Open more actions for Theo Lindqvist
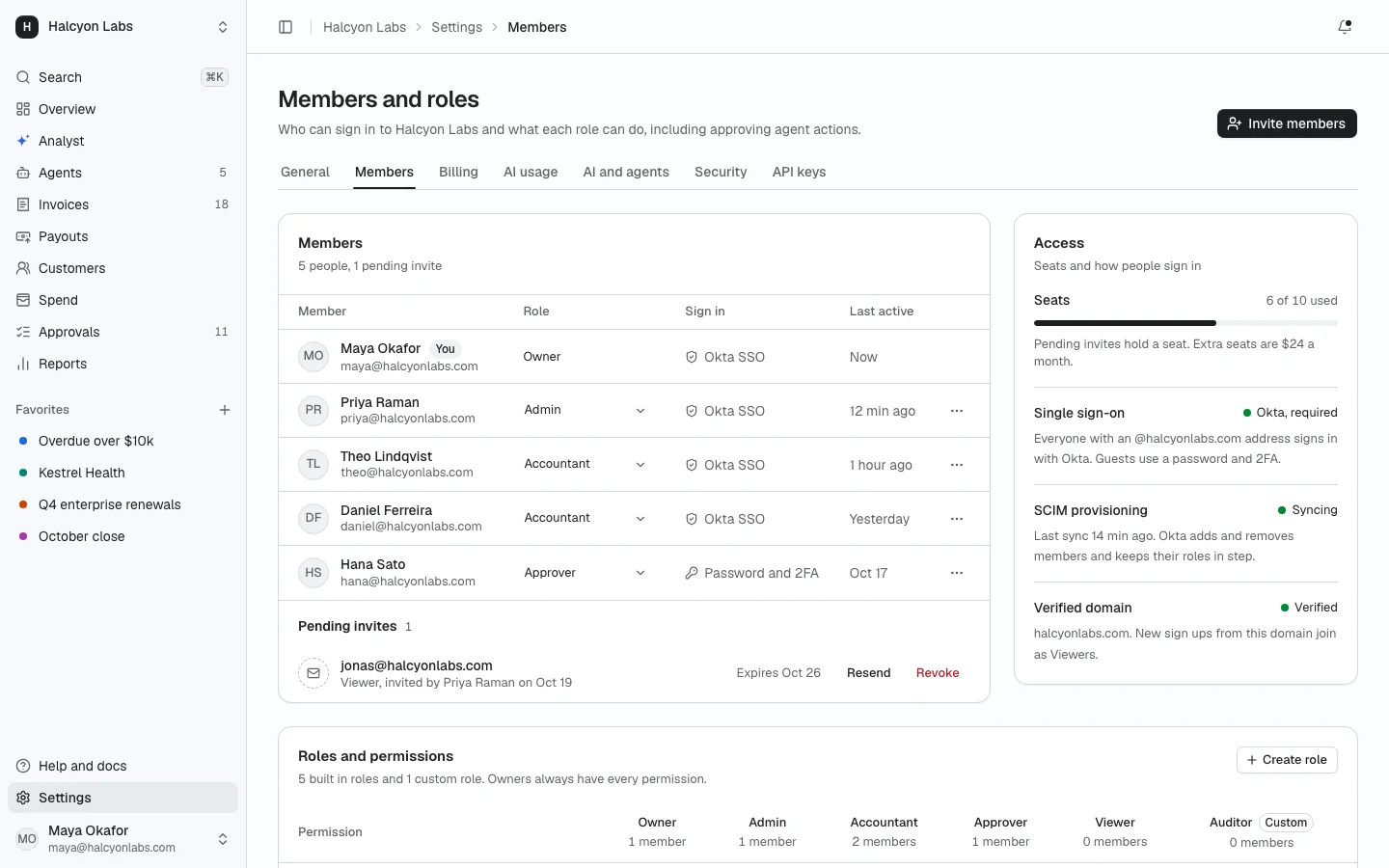This screenshot has width=1389, height=868. pos(957,465)
